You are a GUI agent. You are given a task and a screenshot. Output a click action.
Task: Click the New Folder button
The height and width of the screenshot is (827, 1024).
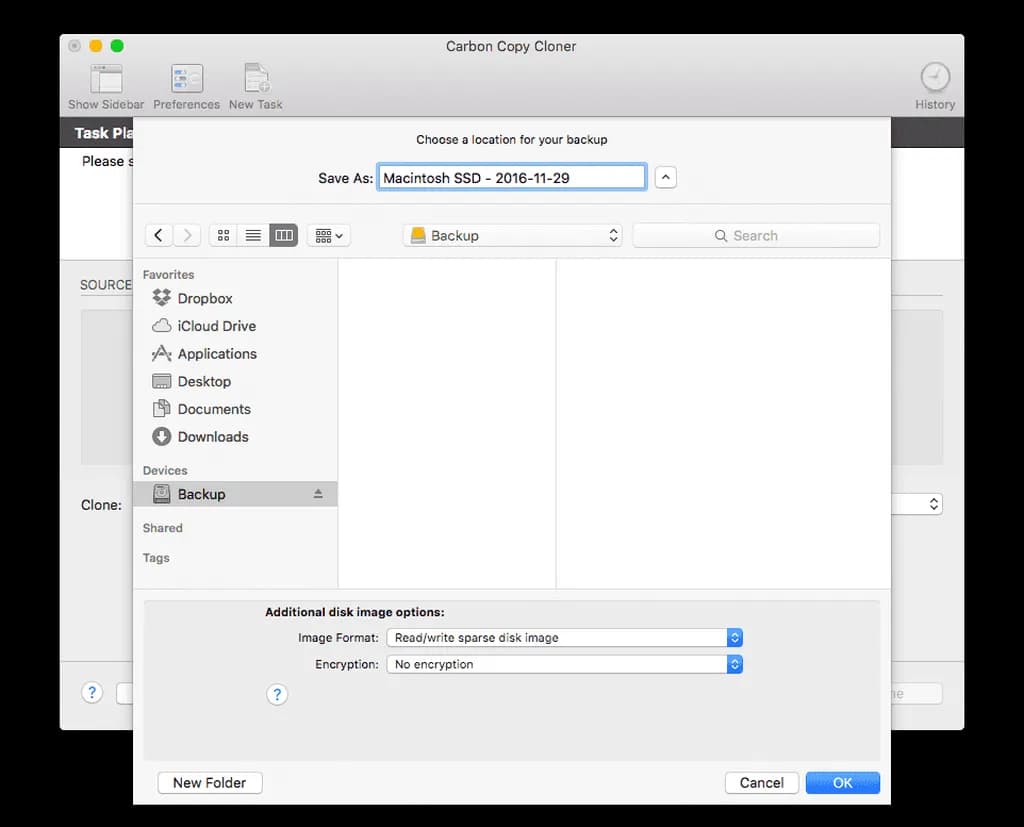[x=210, y=782]
